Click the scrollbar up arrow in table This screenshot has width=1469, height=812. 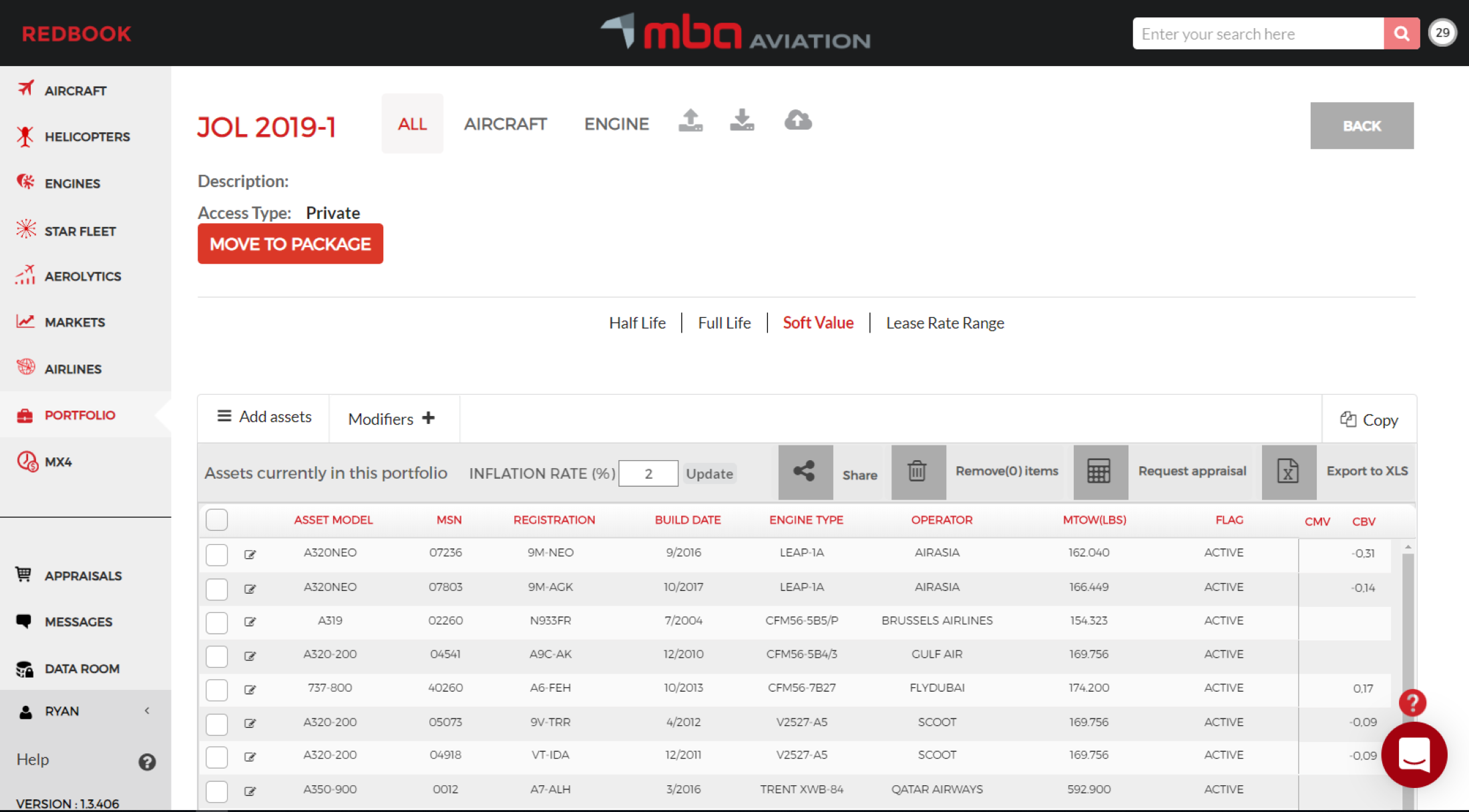tap(1408, 547)
